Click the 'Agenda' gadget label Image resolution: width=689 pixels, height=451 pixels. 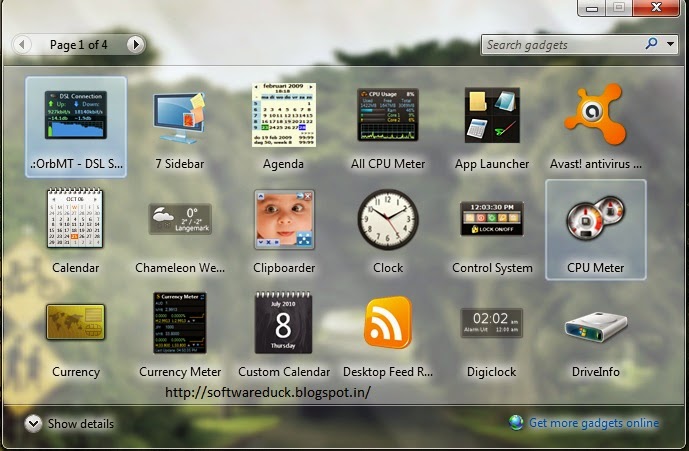point(283,164)
